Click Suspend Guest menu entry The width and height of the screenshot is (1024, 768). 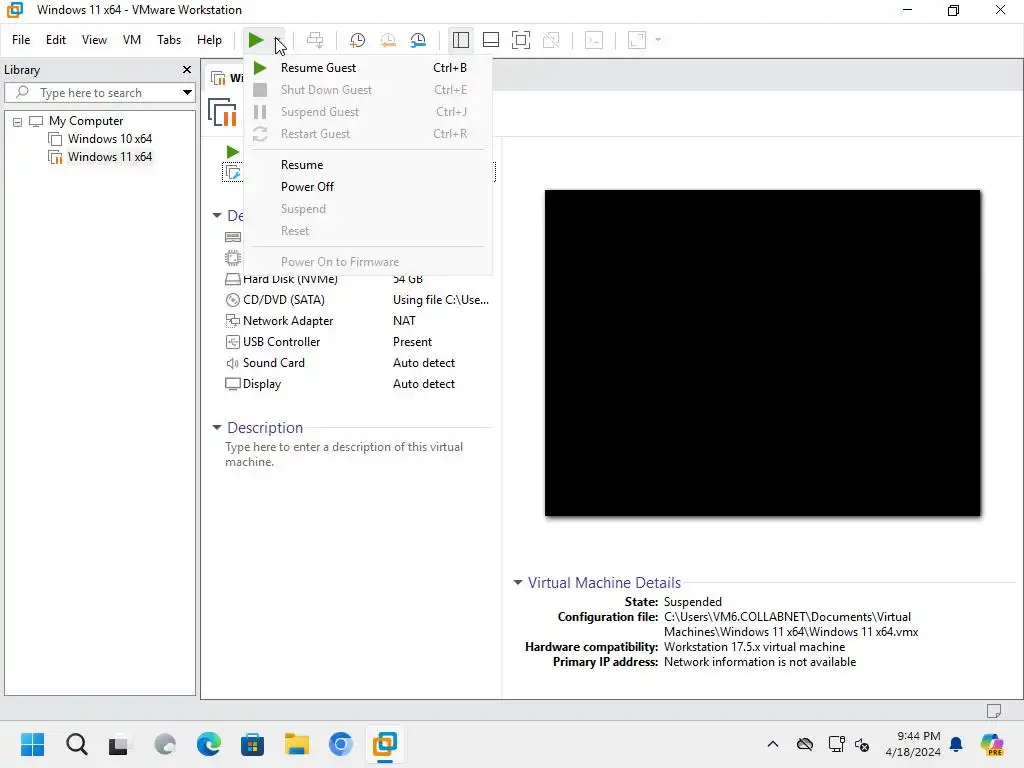(368, 112)
